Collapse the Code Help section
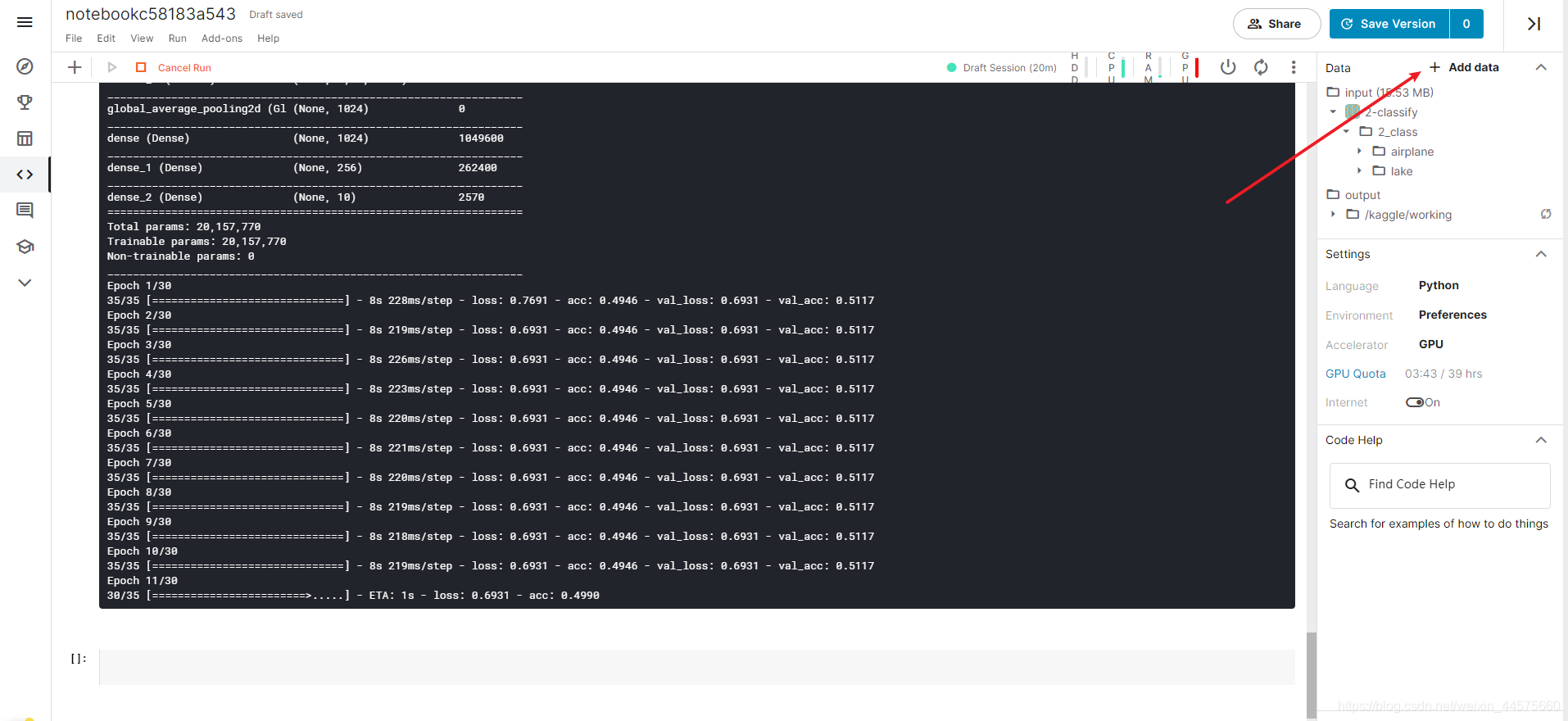 pos(1541,440)
